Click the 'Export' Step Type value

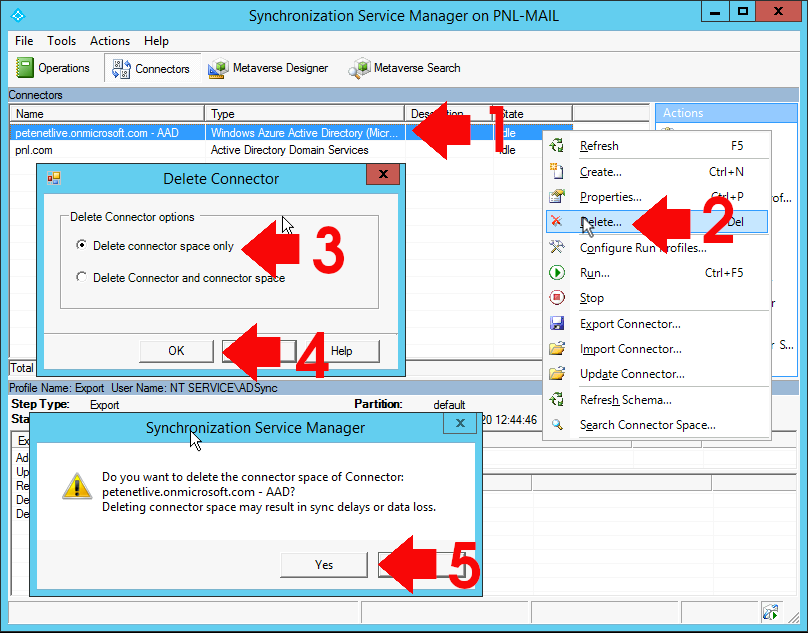coord(105,405)
